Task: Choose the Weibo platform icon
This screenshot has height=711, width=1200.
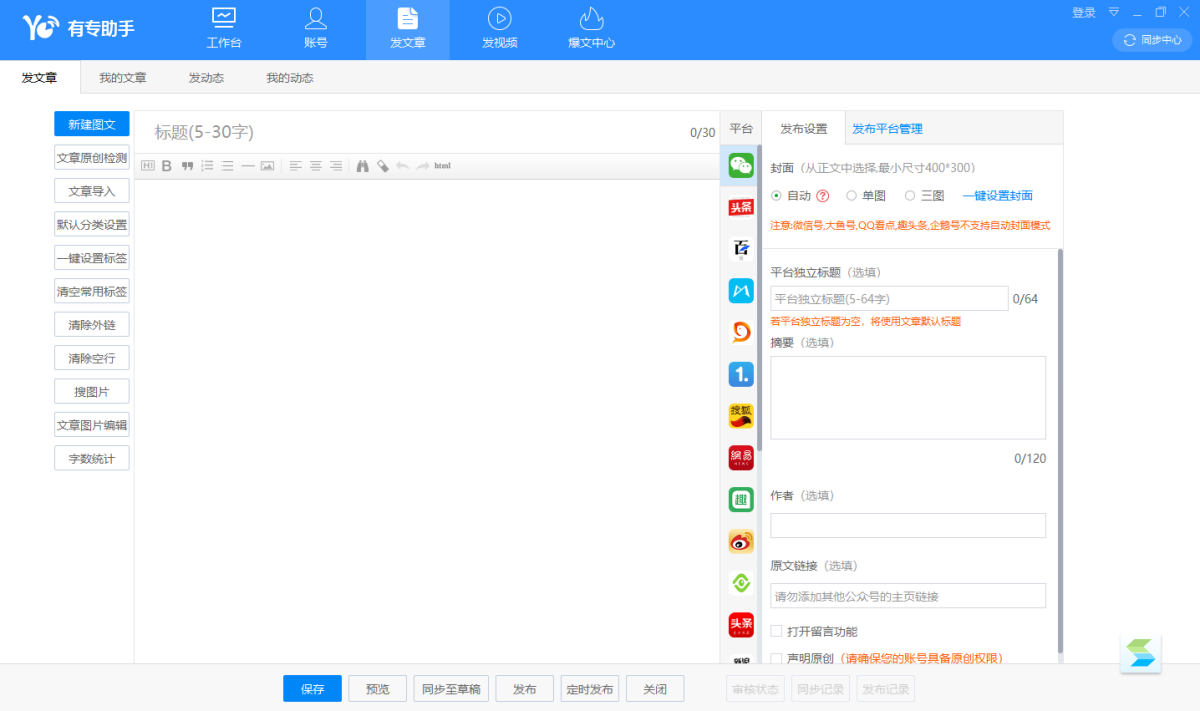Action: pos(741,541)
